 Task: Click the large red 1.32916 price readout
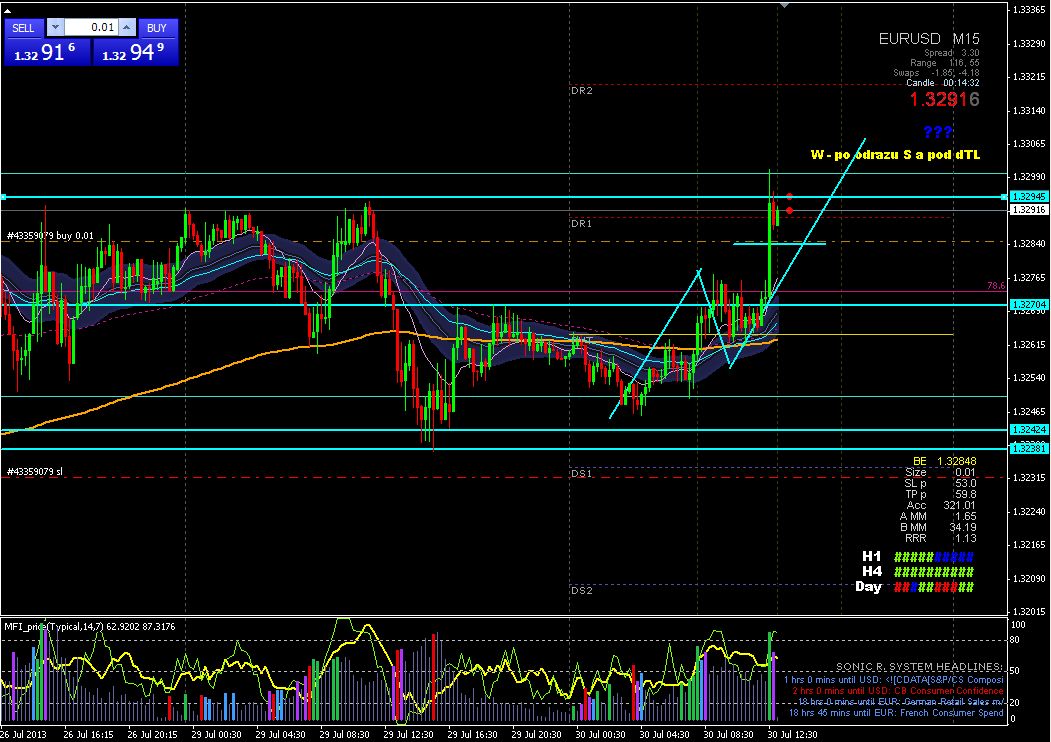click(x=944, y=99)
